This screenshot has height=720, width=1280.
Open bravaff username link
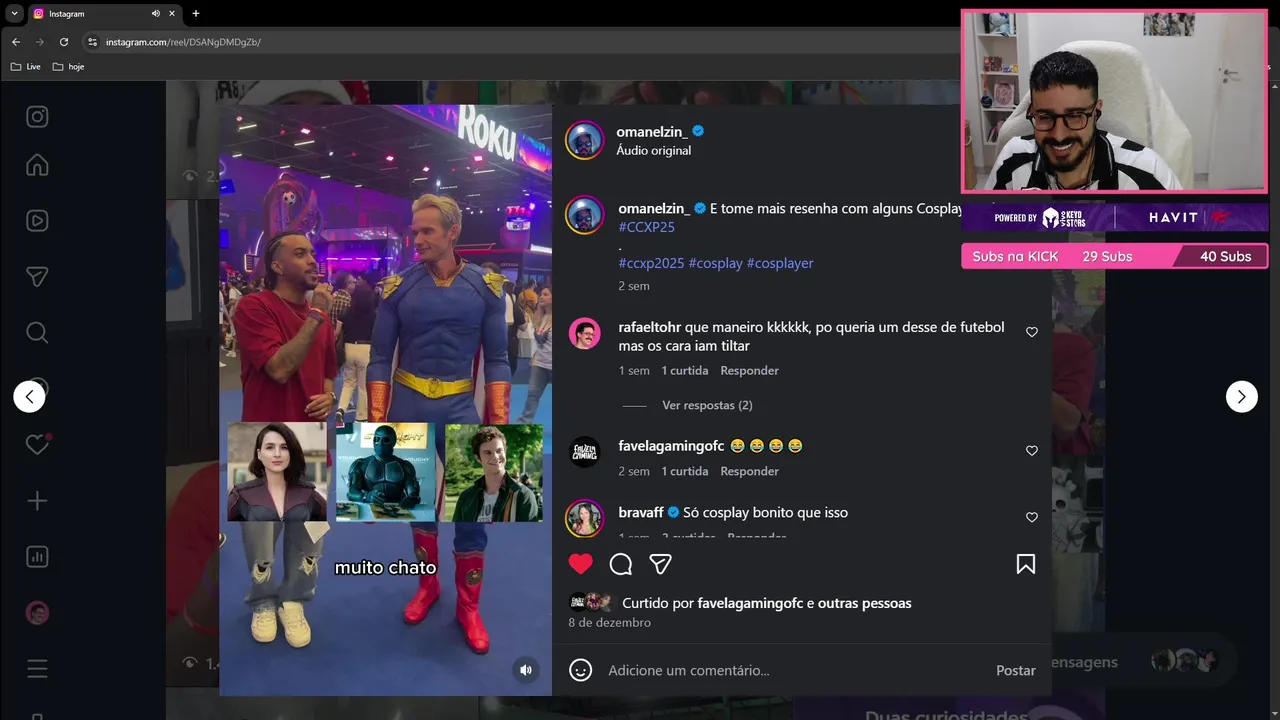click(x=641, y=512)
